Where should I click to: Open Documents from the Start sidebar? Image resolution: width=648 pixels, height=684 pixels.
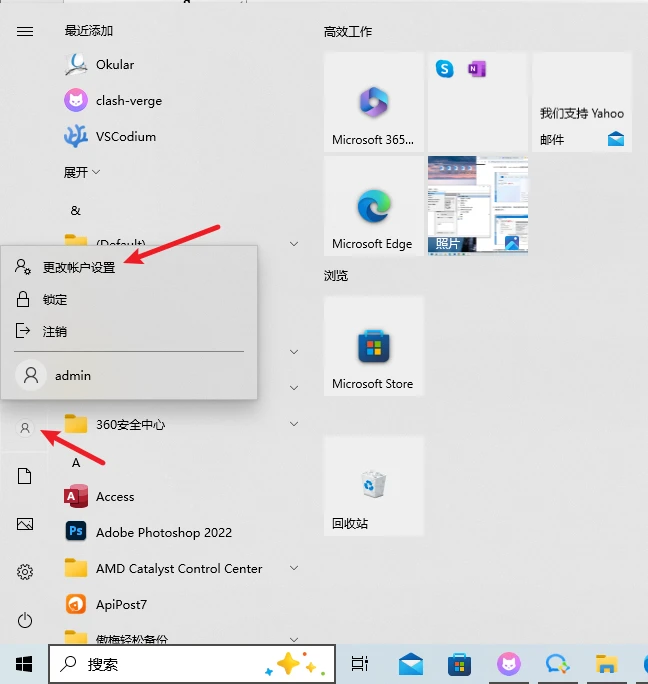25,476
